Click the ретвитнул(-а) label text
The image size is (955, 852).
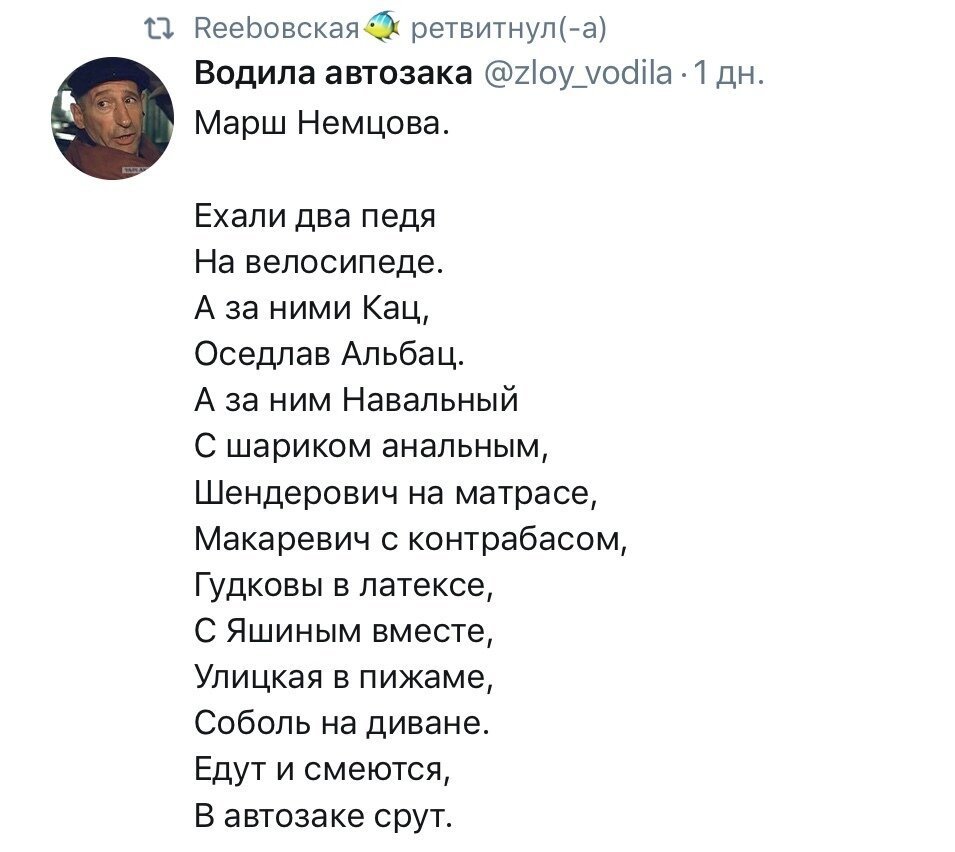(x=509, y=29)
